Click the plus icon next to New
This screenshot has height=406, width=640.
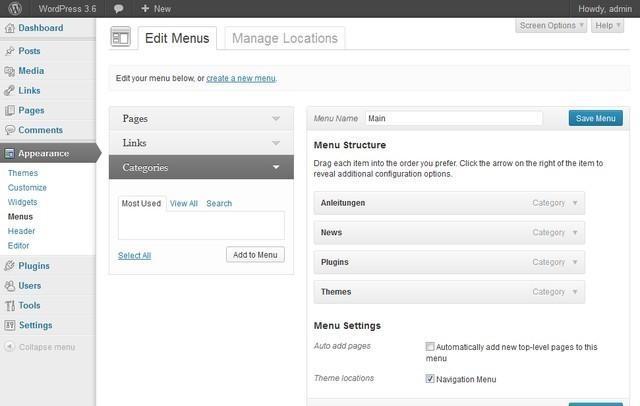tap(145, 9)
